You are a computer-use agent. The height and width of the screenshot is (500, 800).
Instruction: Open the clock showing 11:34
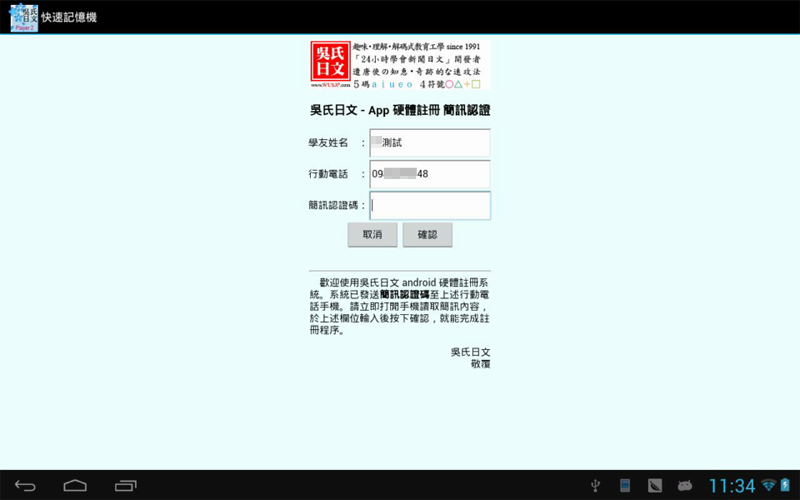coord(732,486)
